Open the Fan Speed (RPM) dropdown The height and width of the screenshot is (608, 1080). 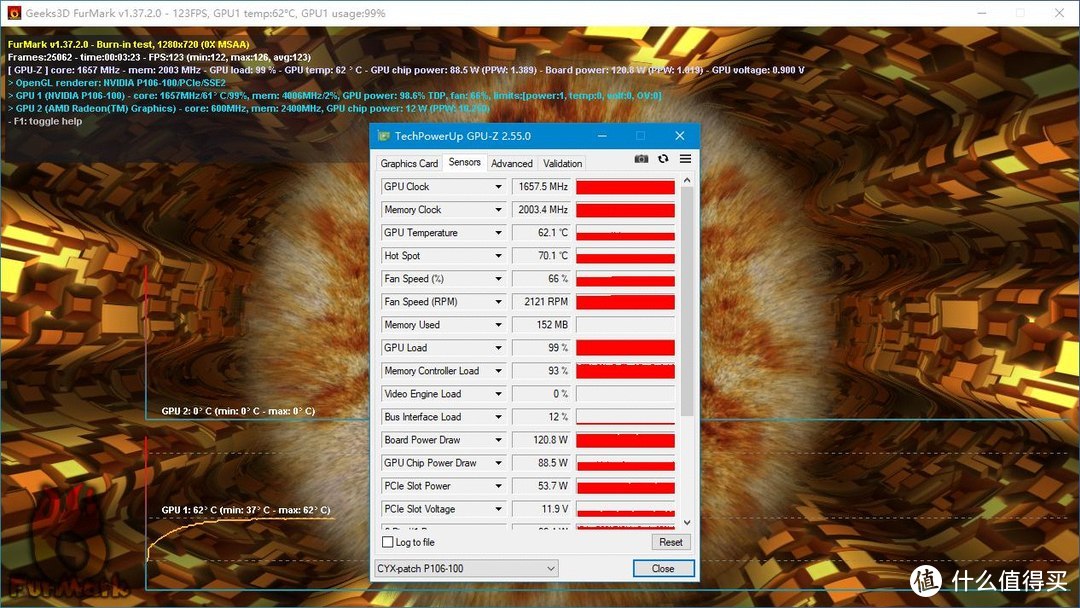pyautogui.click(x=499, y=302)
